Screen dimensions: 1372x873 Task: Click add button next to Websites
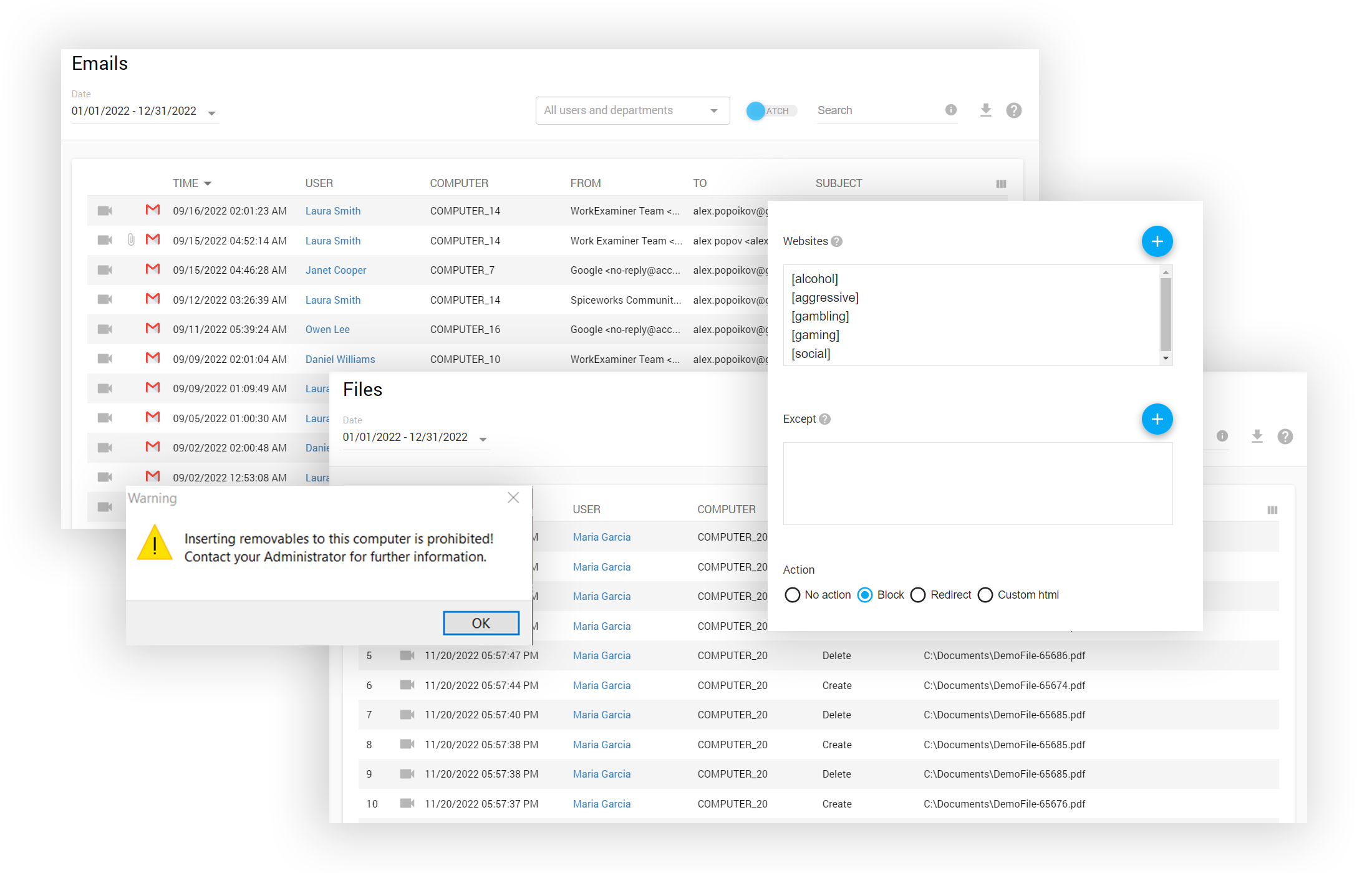tap(1156, 241)
